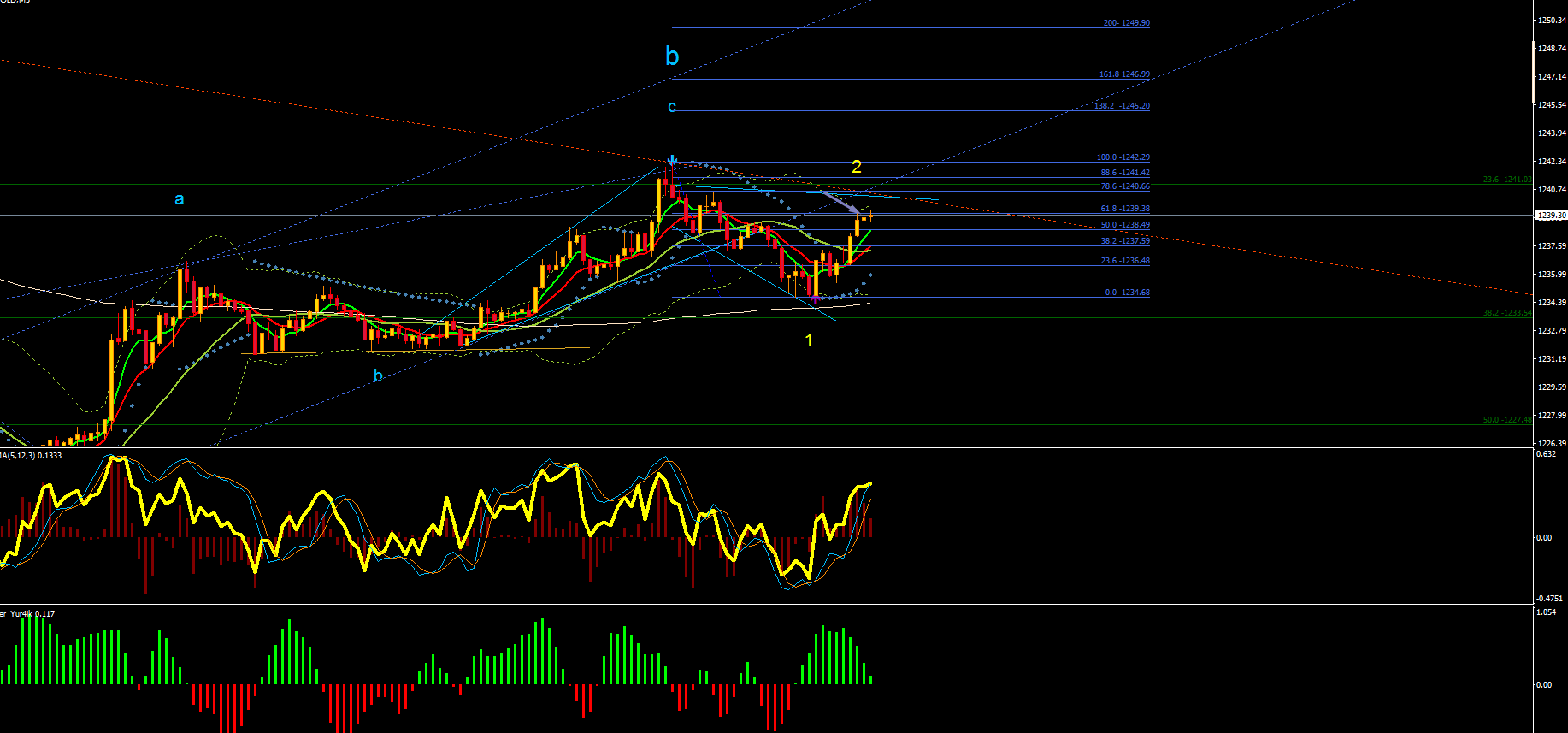This screenshot has width=1568, height=733.
Task: Click the oscillator scale value 0.632
Action: (x=1546, y=453)
